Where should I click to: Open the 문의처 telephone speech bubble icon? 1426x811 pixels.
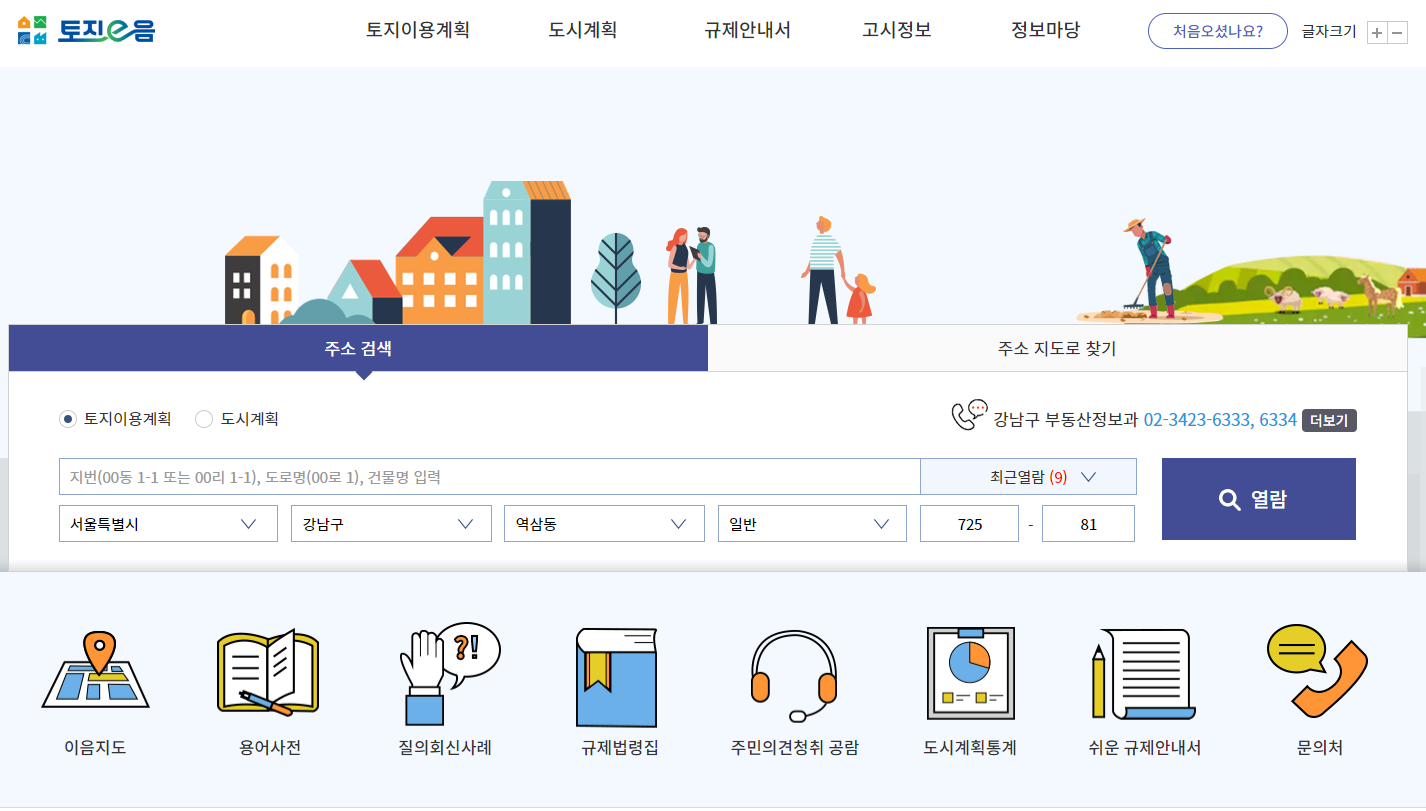1318,671
